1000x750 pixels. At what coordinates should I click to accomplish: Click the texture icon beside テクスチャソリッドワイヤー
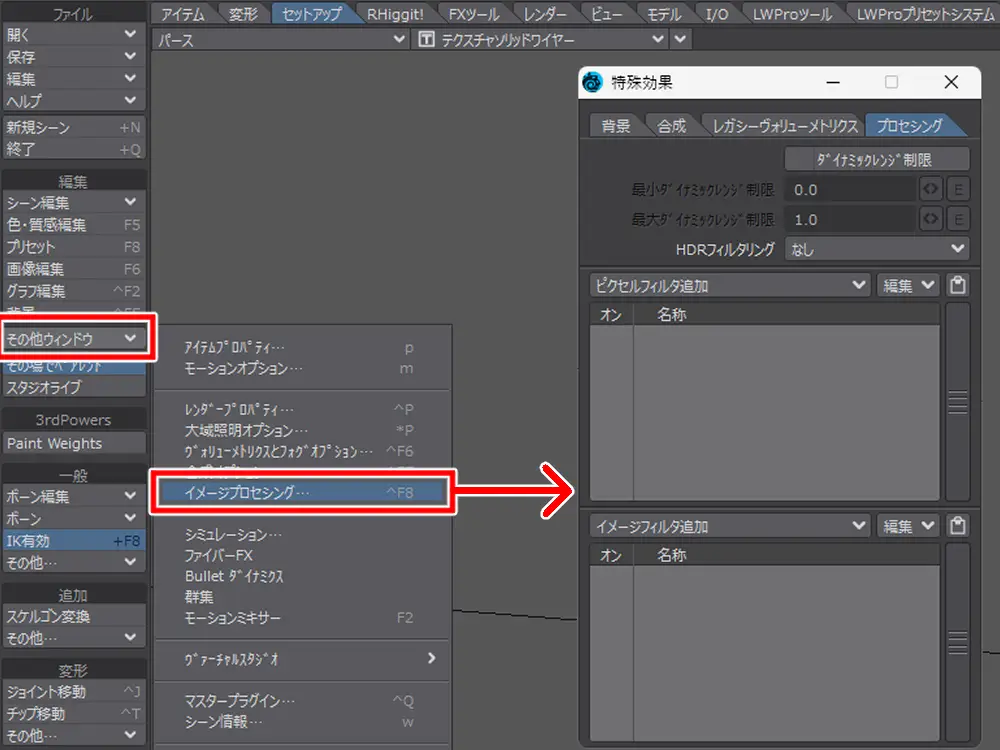pyautogui.click(x=427, y=39)
